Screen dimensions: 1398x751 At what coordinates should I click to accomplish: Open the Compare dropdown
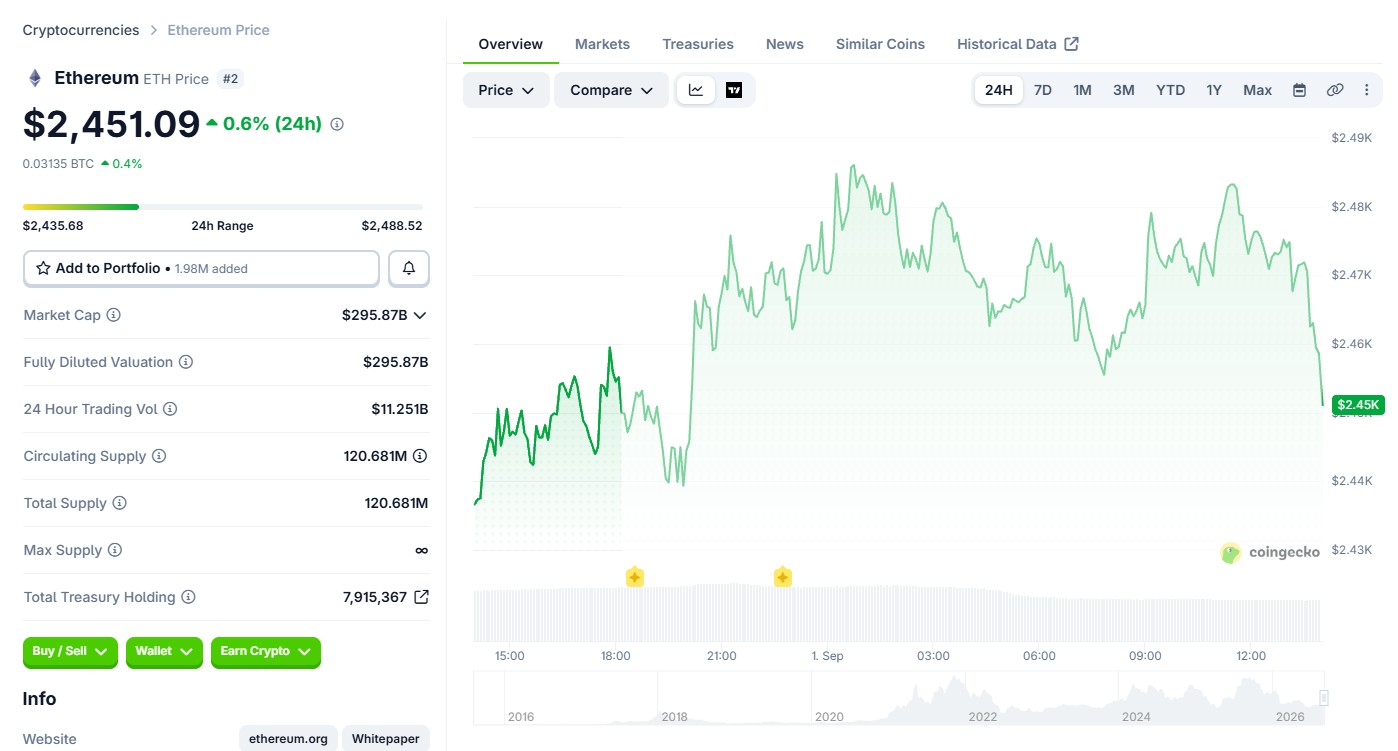pos(611,90)
